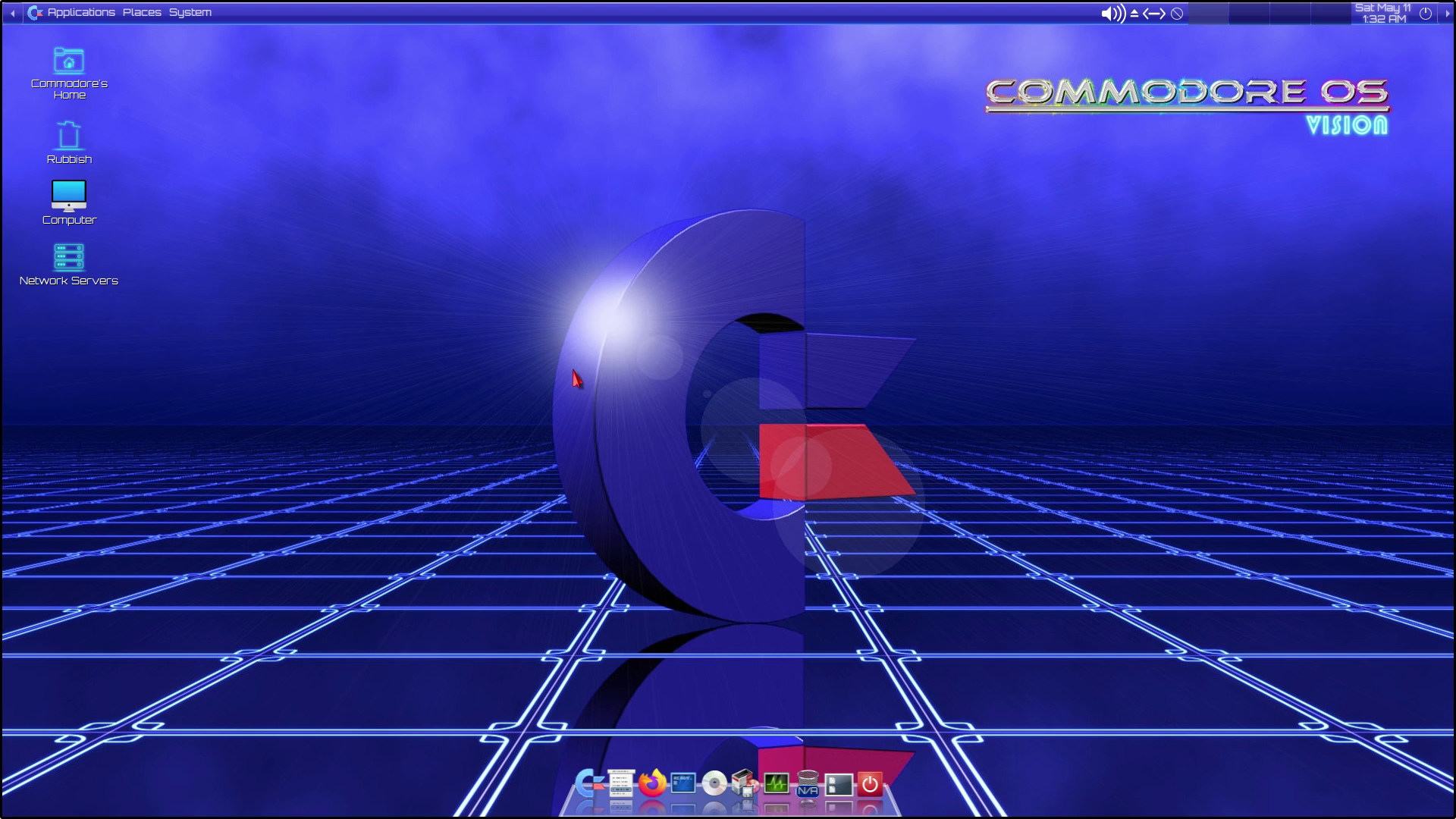Open the Places menu
This screenshot has height=819, width=1456.
tap(143, 12)
